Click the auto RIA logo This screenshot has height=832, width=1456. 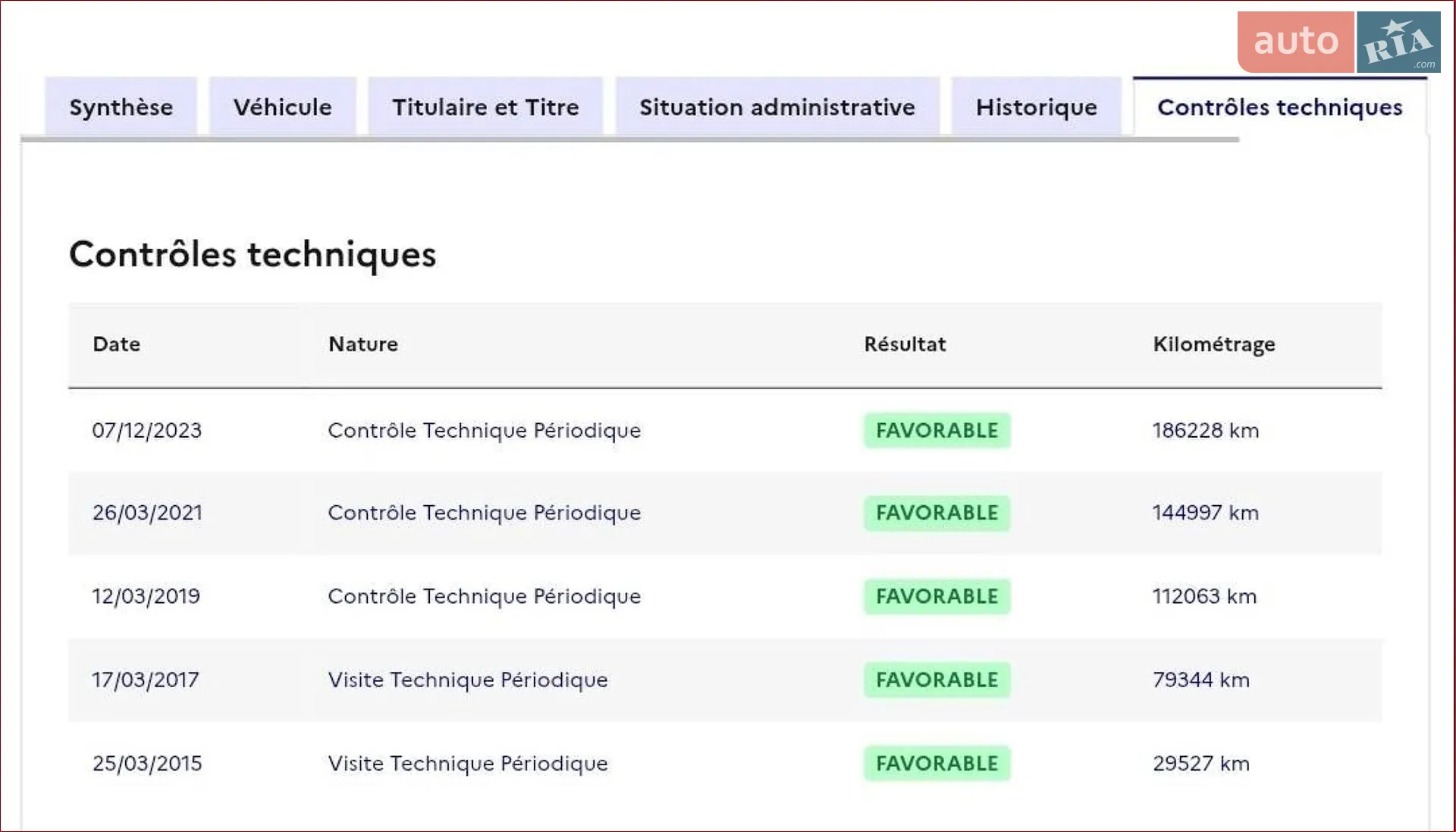pos(1339,42)
